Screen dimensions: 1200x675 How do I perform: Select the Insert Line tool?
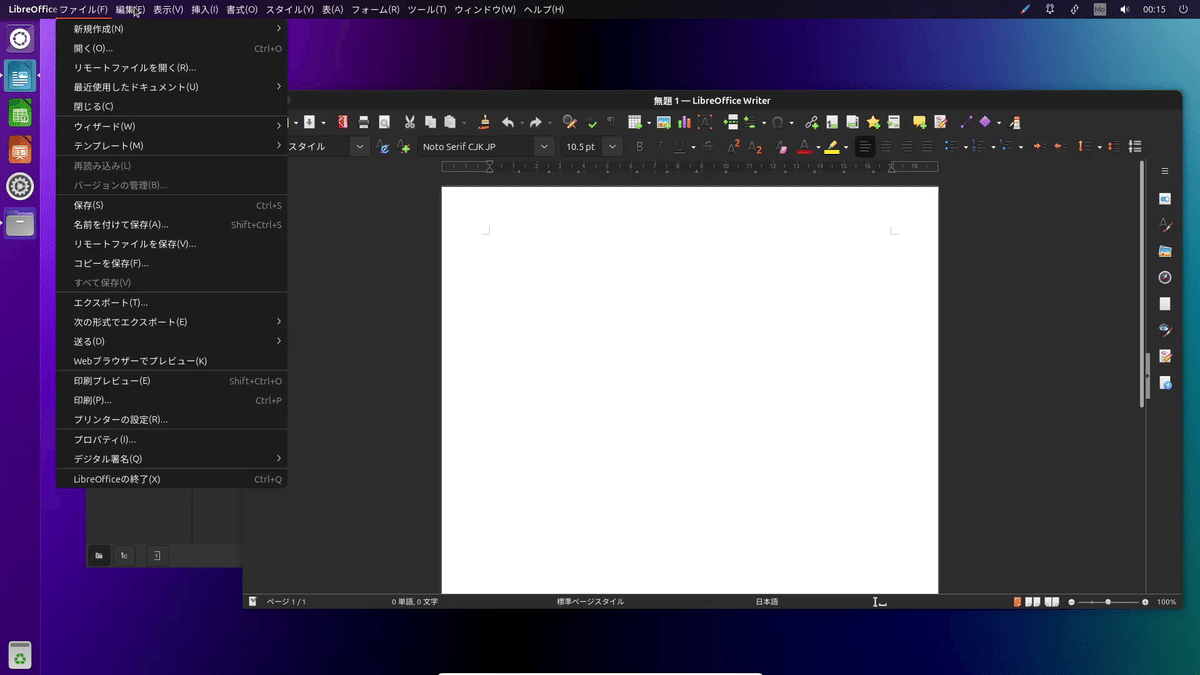pos(966,122)
